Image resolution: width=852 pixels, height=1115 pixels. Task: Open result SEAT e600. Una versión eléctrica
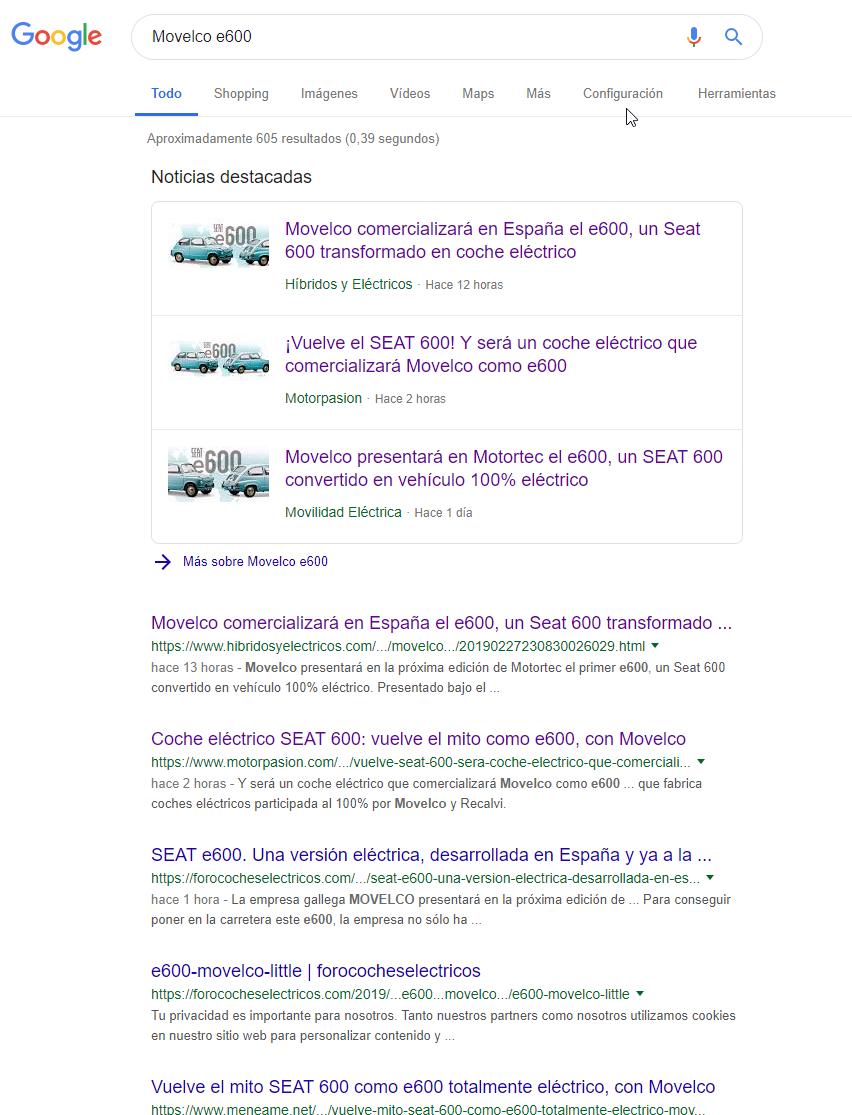(x=432, y=855)
